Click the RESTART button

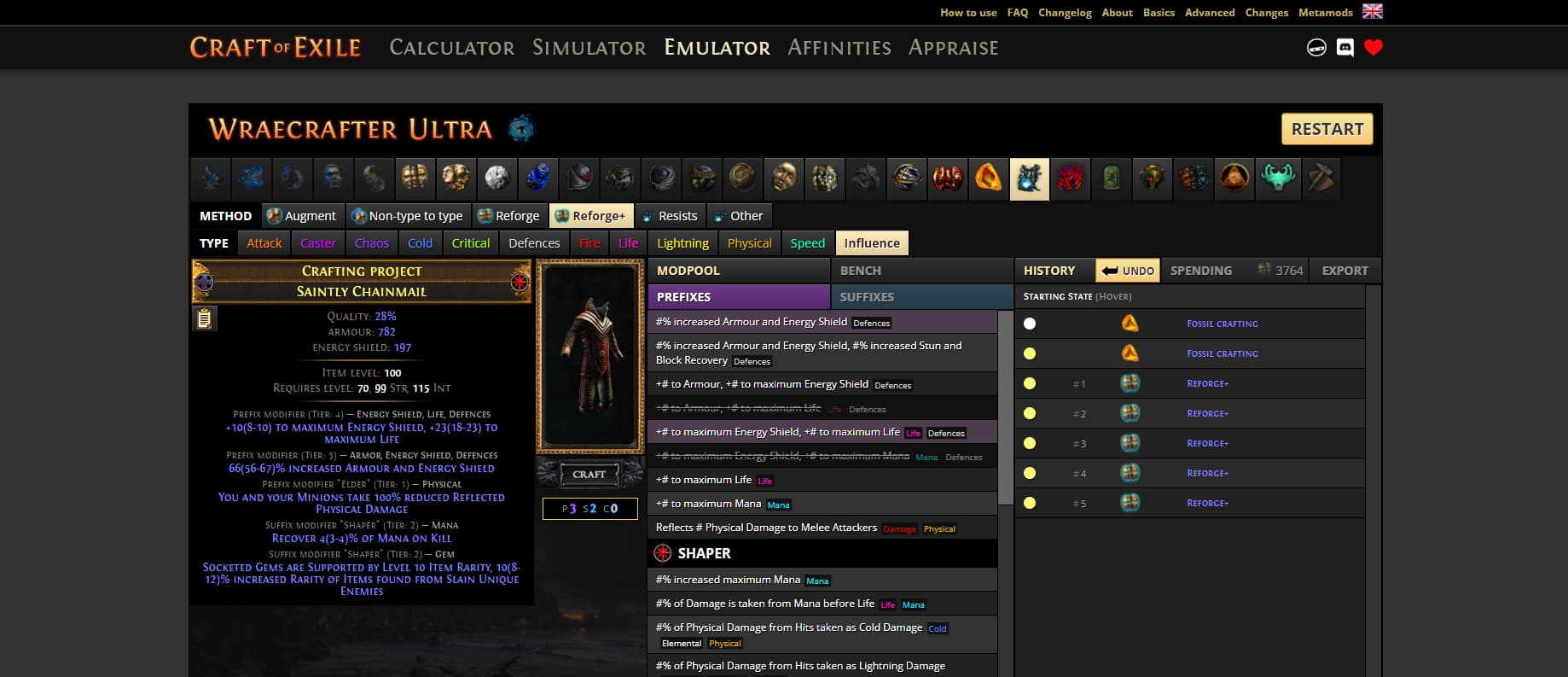coord(1327,129)
